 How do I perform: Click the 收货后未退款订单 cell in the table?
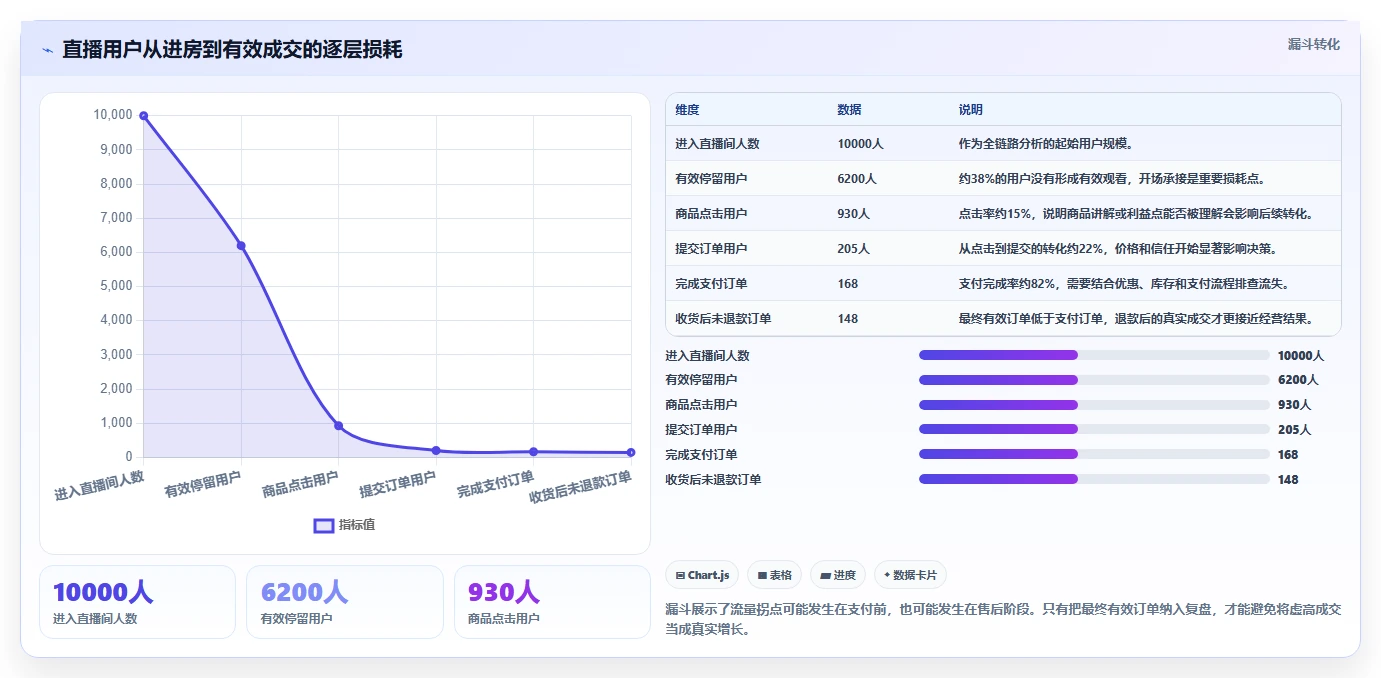click(x=723, y=319)
